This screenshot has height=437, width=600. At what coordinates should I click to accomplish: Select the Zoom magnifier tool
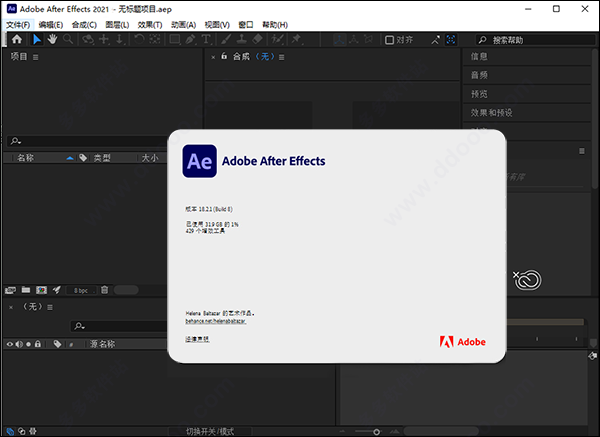pyautogui.click(x=68, y=39)
